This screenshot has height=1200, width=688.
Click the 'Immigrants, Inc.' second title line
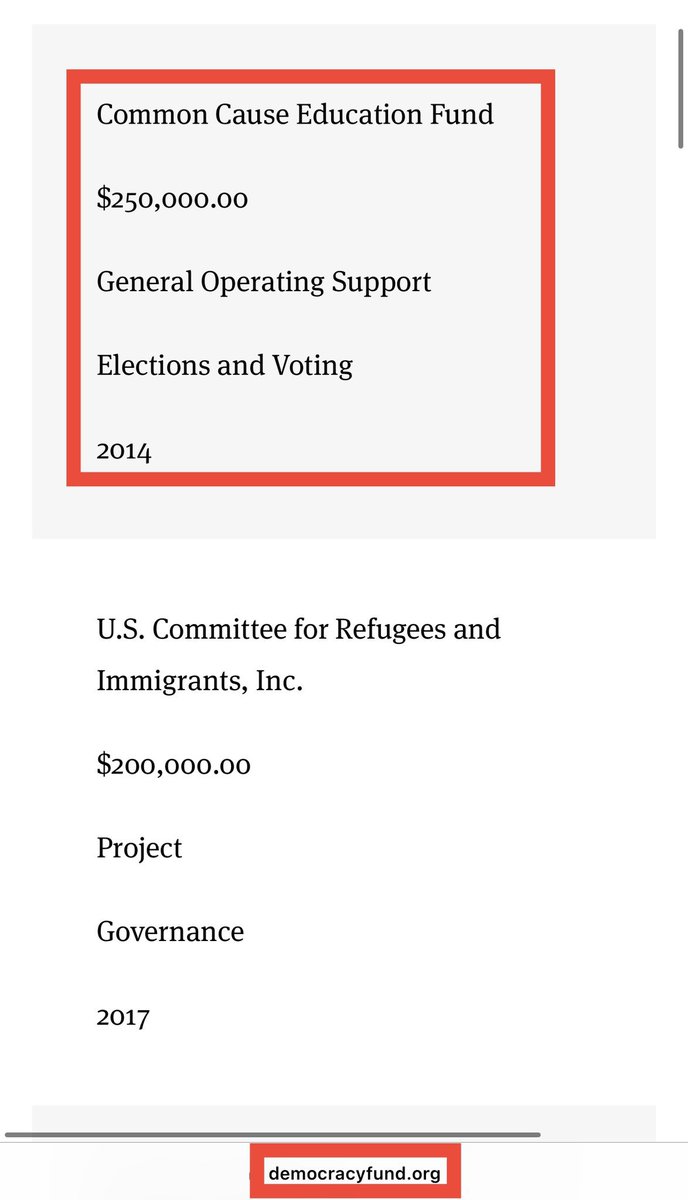(200, 681)
